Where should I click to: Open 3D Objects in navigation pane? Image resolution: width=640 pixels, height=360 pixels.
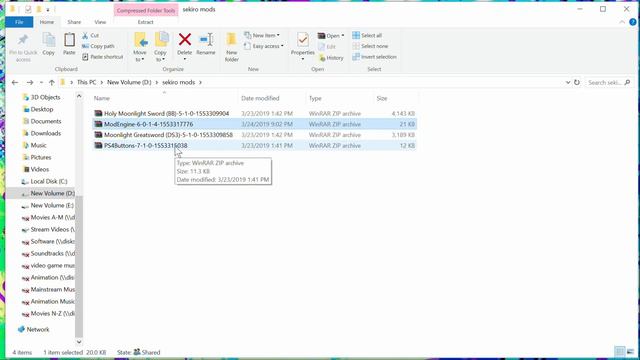pos(41,97)
